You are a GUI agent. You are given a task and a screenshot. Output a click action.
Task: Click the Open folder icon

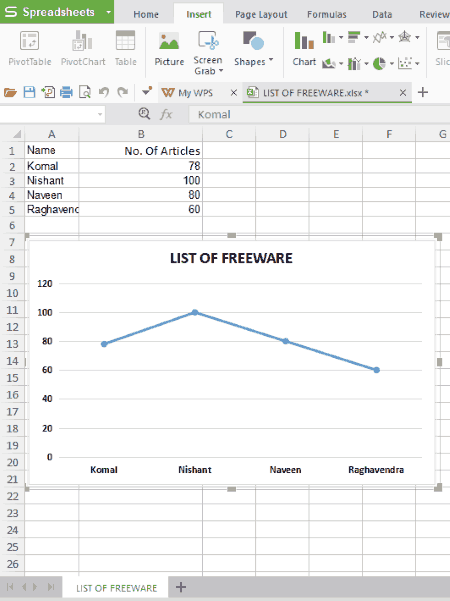pyautogui.click(x=10, y=92)
